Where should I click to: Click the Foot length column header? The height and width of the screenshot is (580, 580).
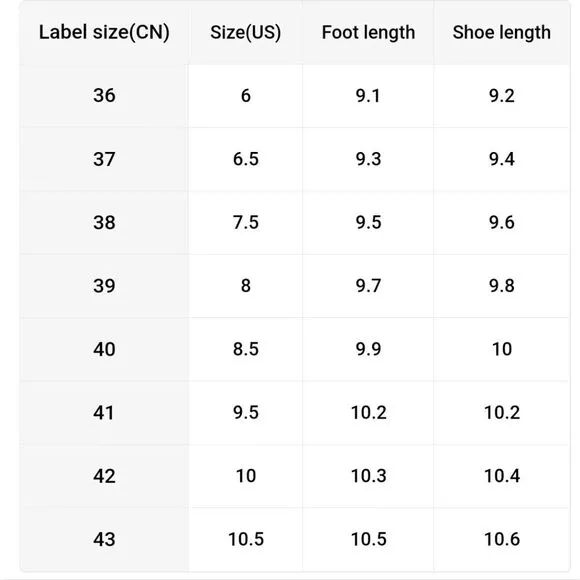368,32
